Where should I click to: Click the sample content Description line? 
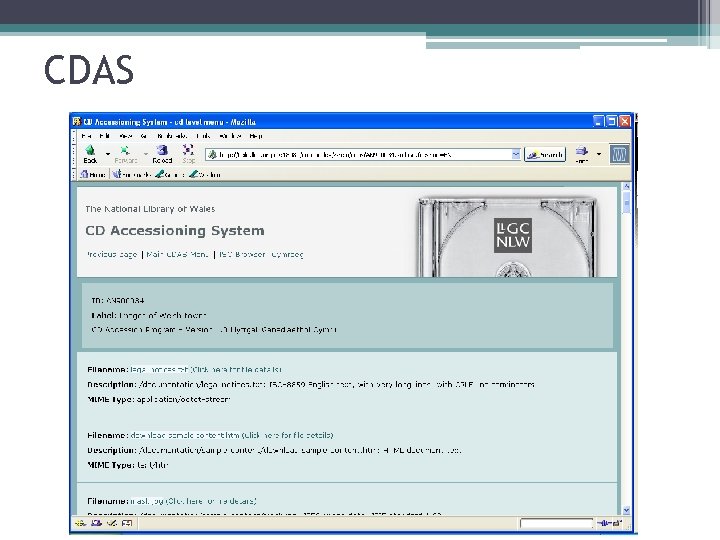tap(274, 450)
